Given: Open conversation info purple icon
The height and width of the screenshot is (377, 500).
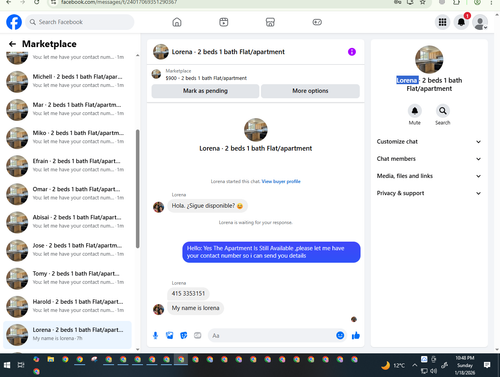Looking at the screenshot, I should click(352, 52).
